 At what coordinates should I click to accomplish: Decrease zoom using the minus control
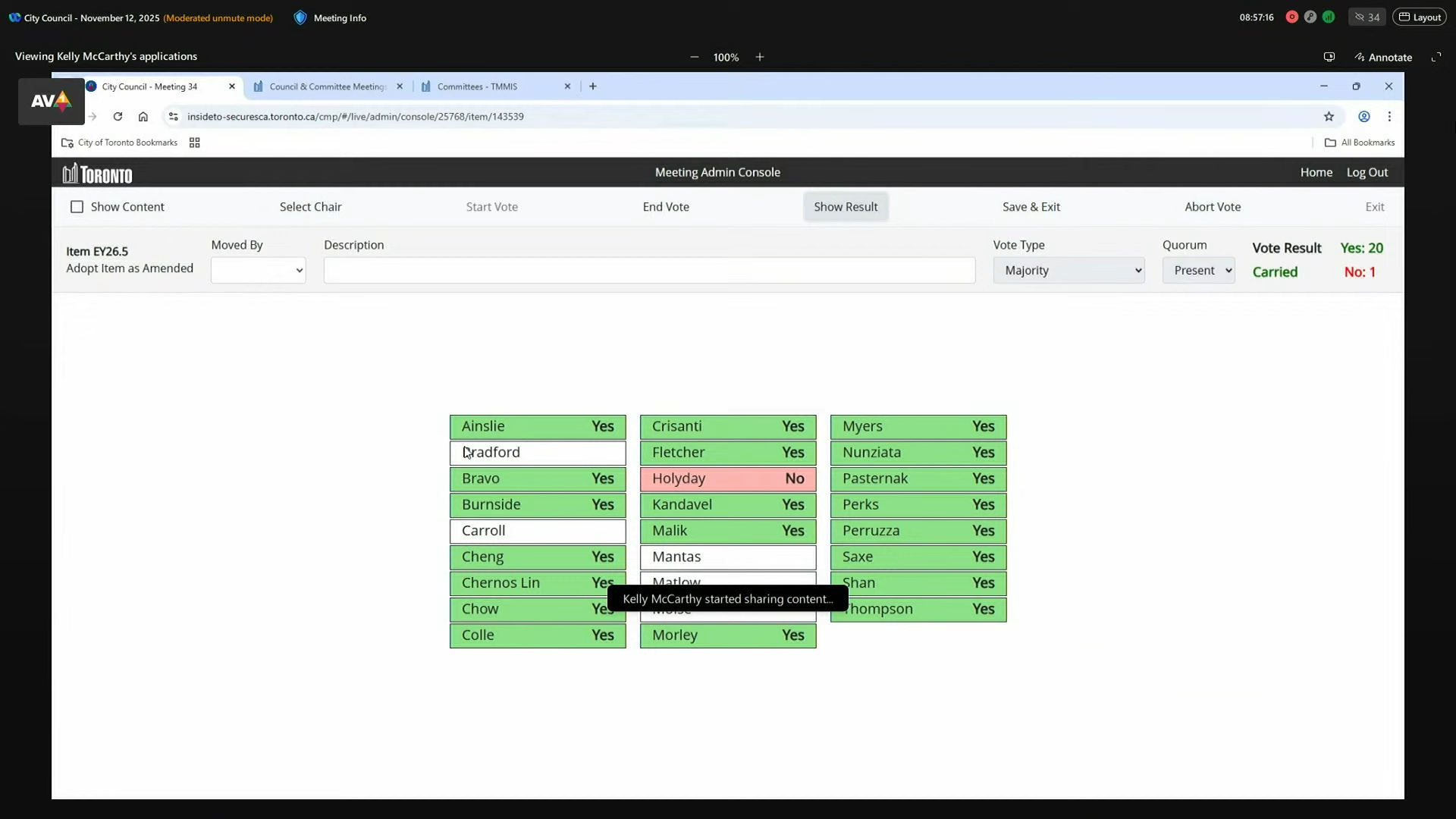coord(695,57)
